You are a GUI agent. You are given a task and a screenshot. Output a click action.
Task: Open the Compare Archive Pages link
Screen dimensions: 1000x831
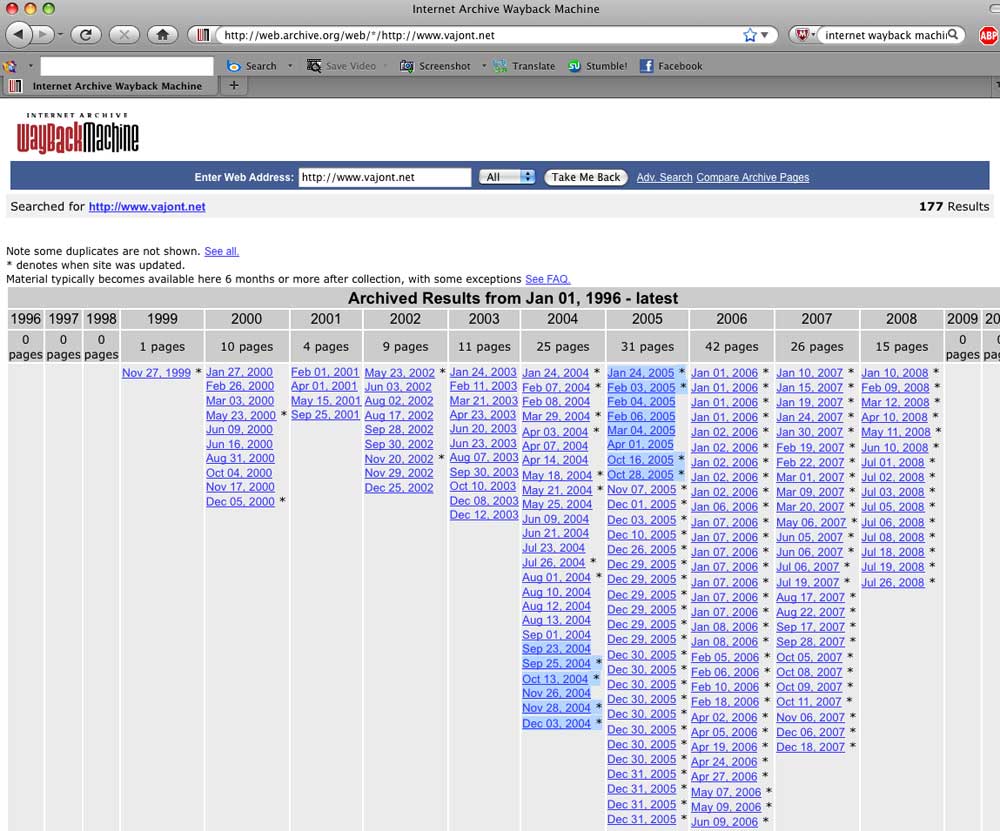click(753, 177)
